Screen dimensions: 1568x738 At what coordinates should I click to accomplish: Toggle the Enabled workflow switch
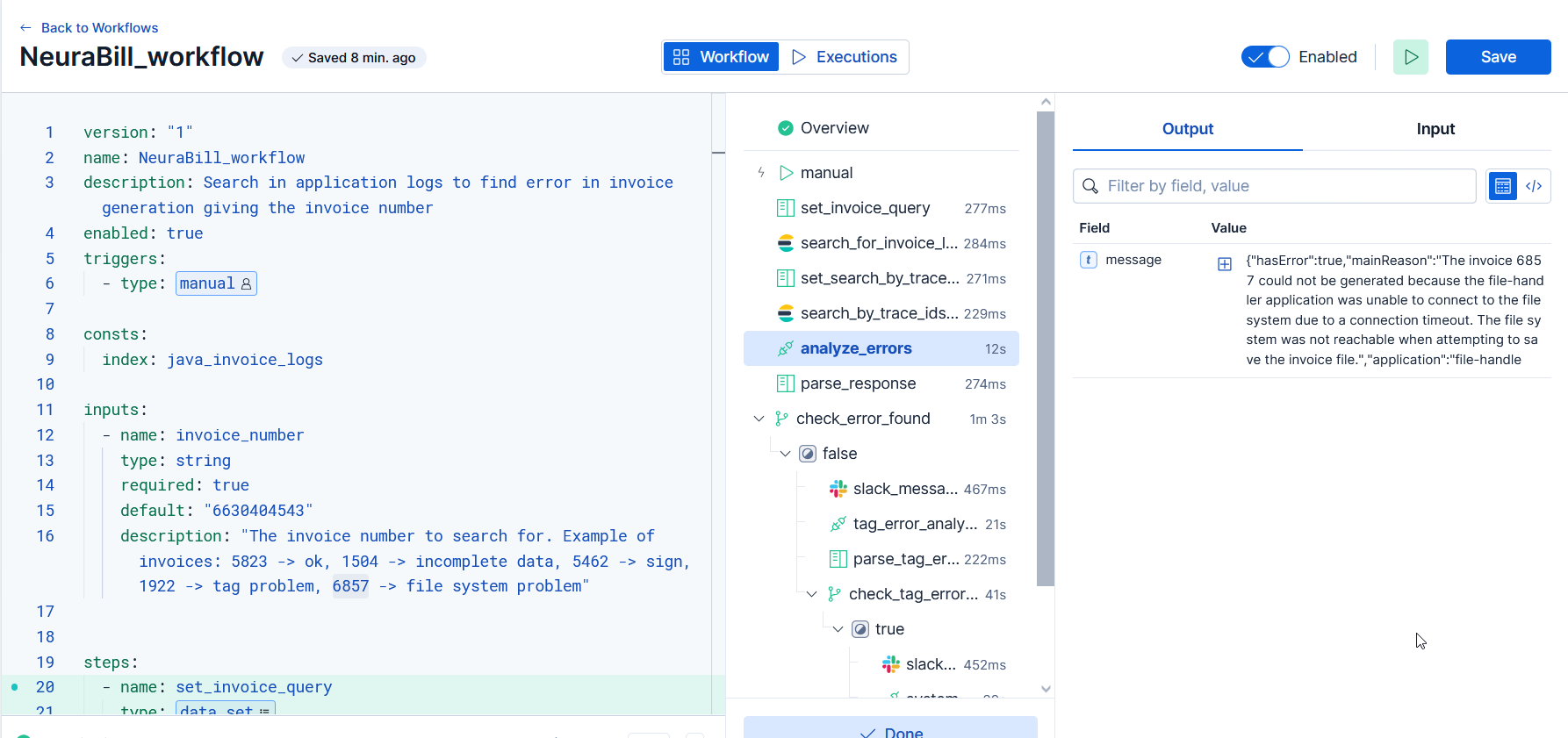tap(1265, 57)
